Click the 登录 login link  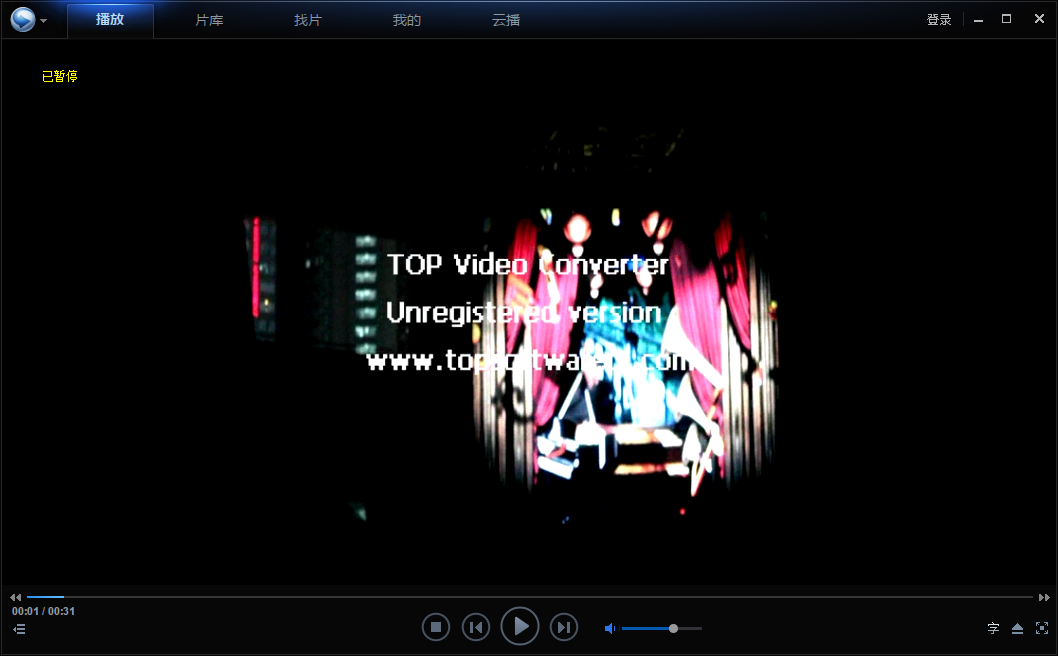click(939, 20)
